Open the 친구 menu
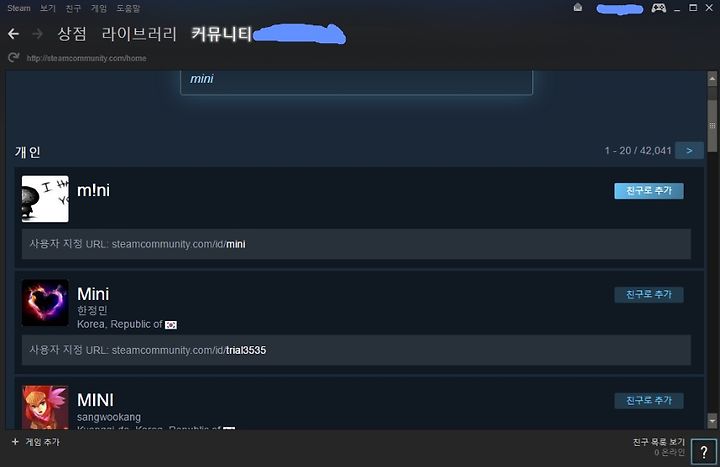The width and height of the screenshot is (720, 467). (x=73, y=8)
